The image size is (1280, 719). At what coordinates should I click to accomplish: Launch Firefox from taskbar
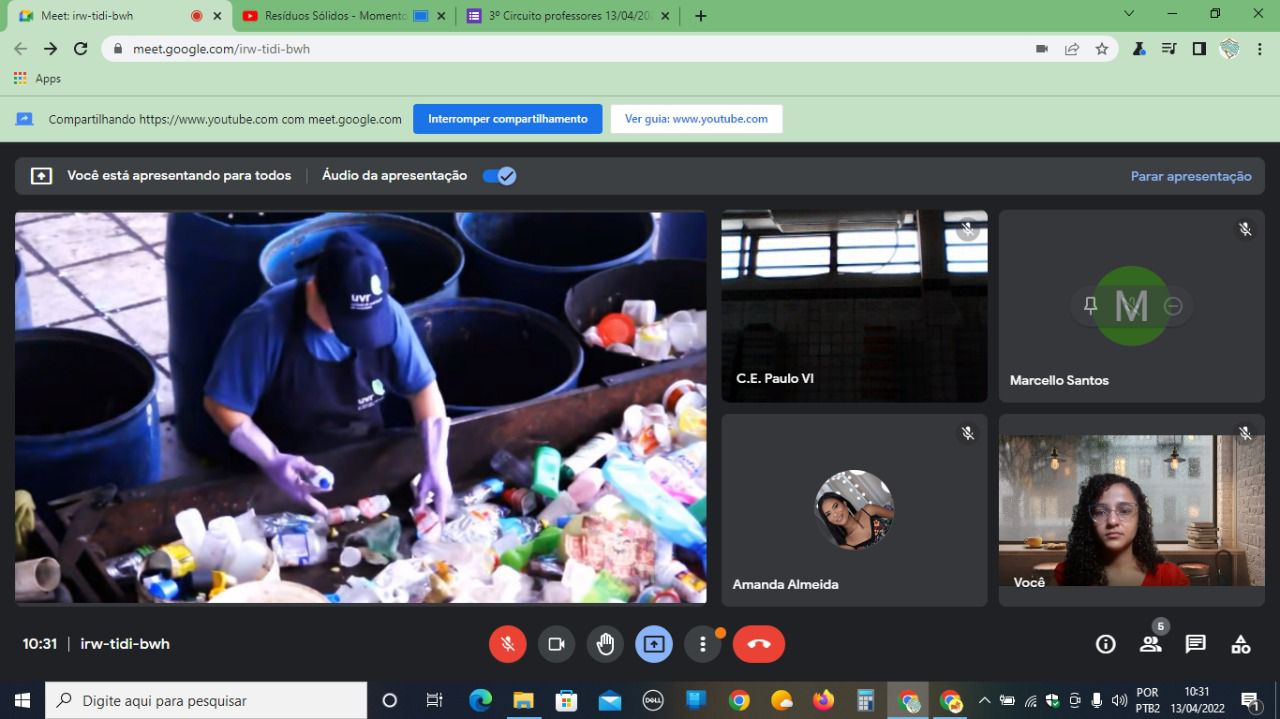click(x=824, y=700)
